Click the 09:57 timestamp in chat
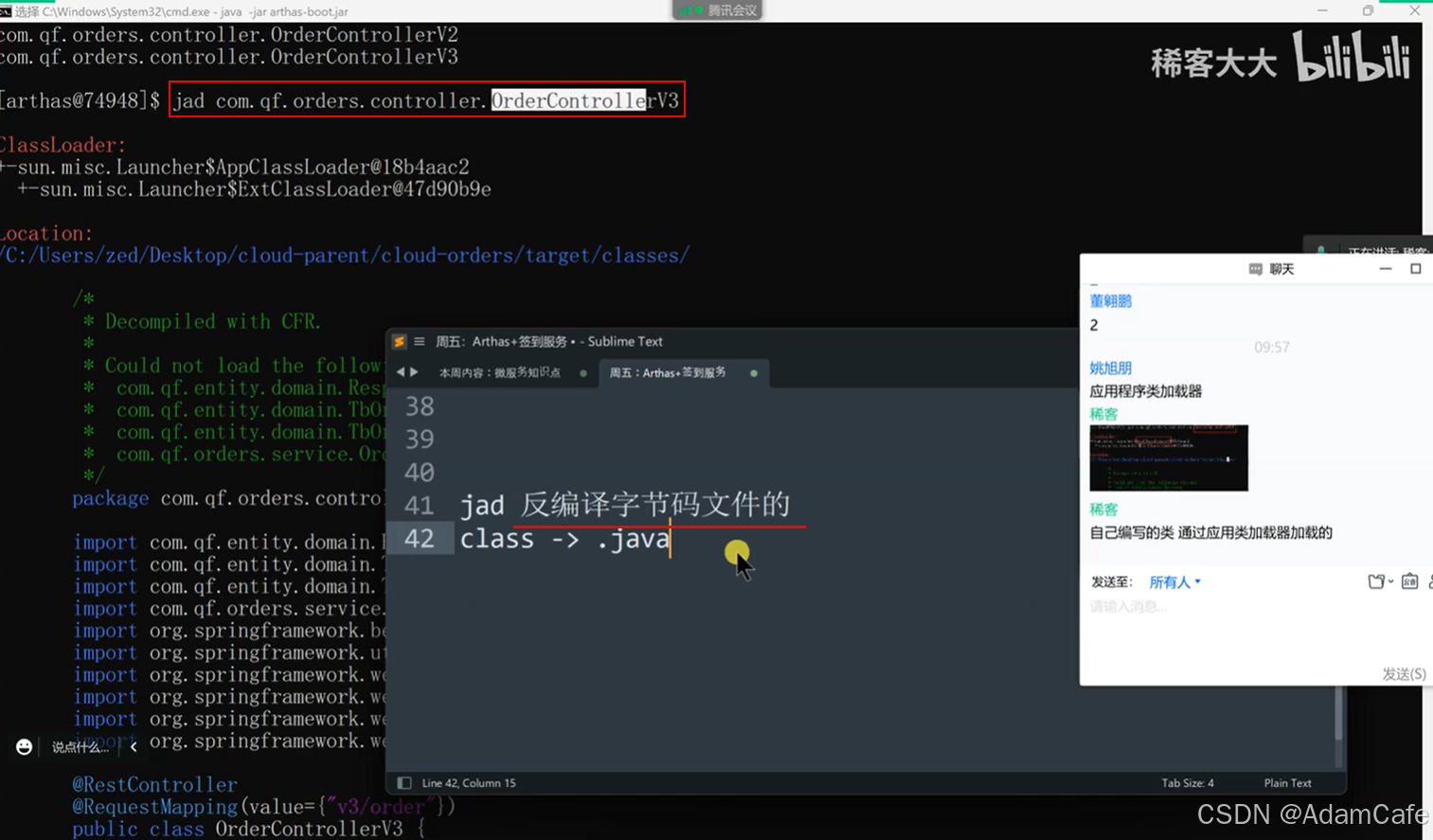The image size is (1433, 840). pos(1272,348)
